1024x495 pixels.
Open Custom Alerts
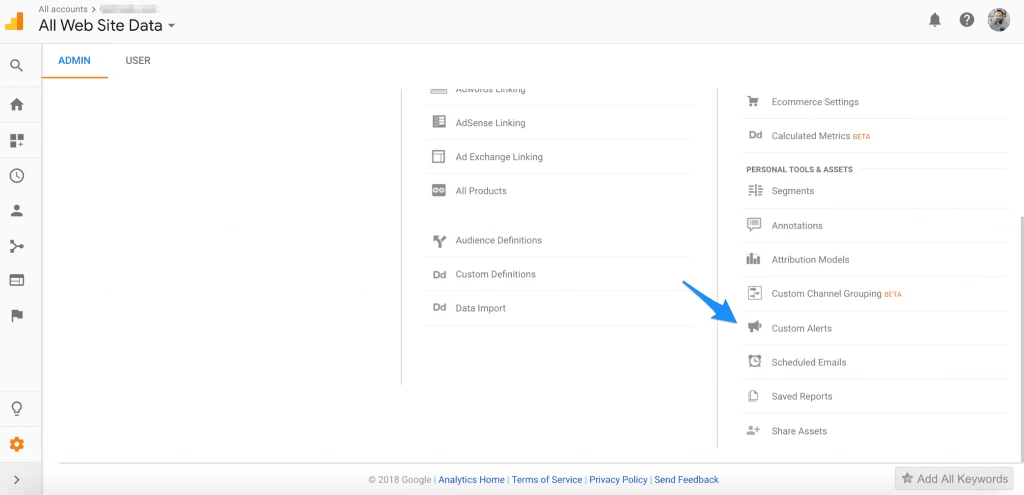801,328
